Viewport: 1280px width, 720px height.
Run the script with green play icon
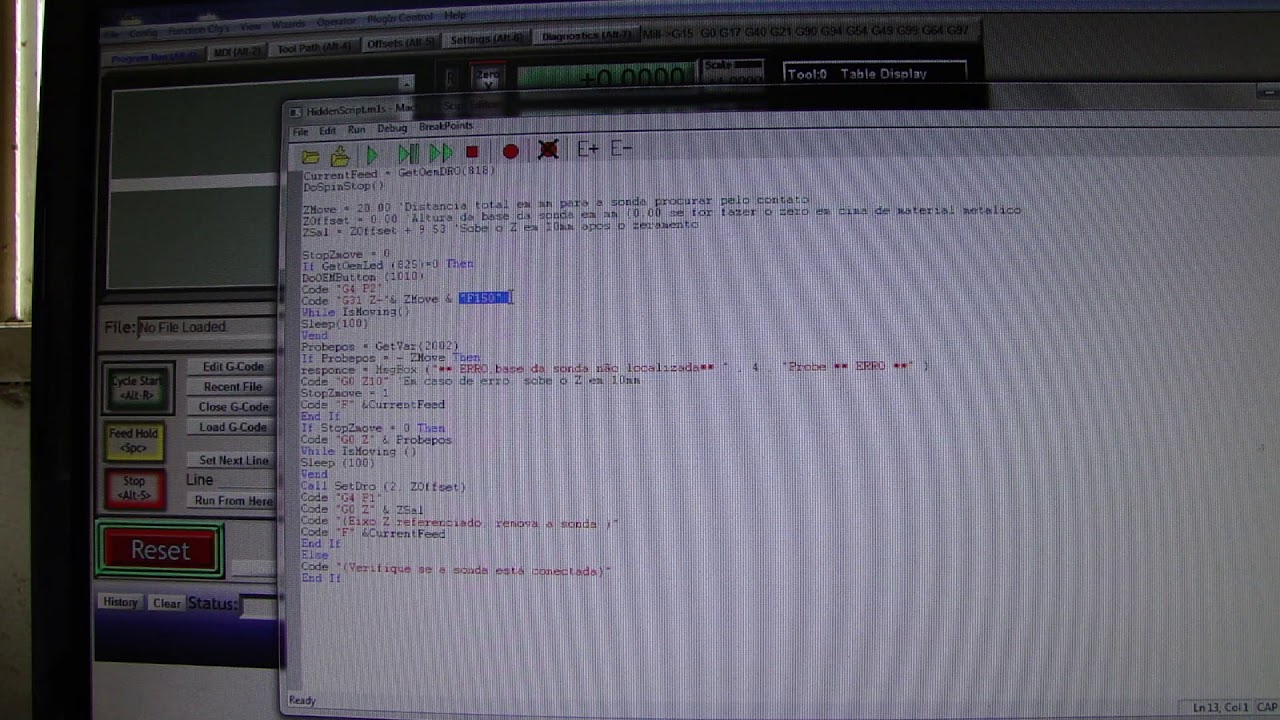click(x=373, y=154)
